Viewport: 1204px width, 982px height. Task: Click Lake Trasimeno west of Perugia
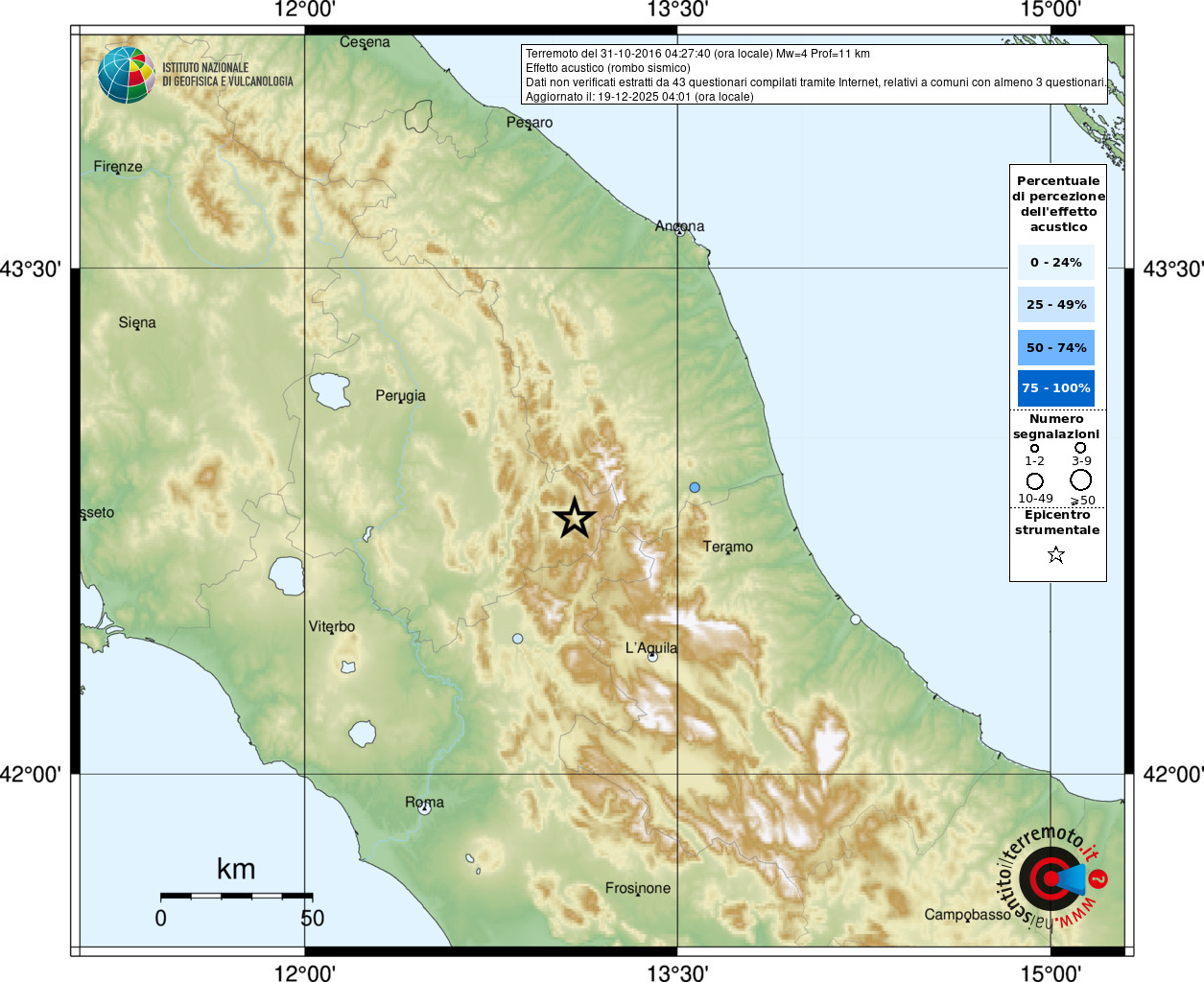click(330, 390)
